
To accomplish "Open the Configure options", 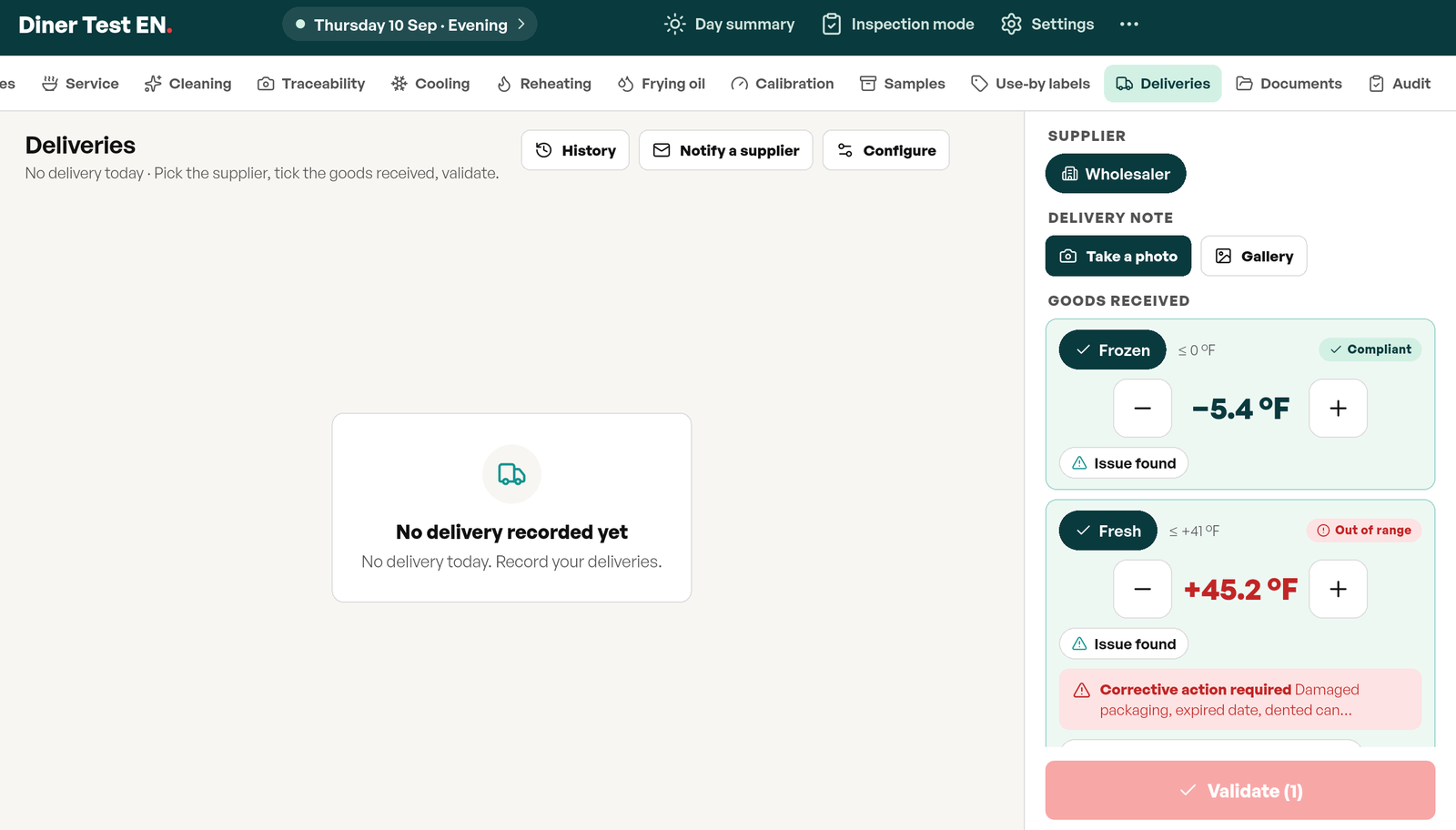I will pos(886,150).
